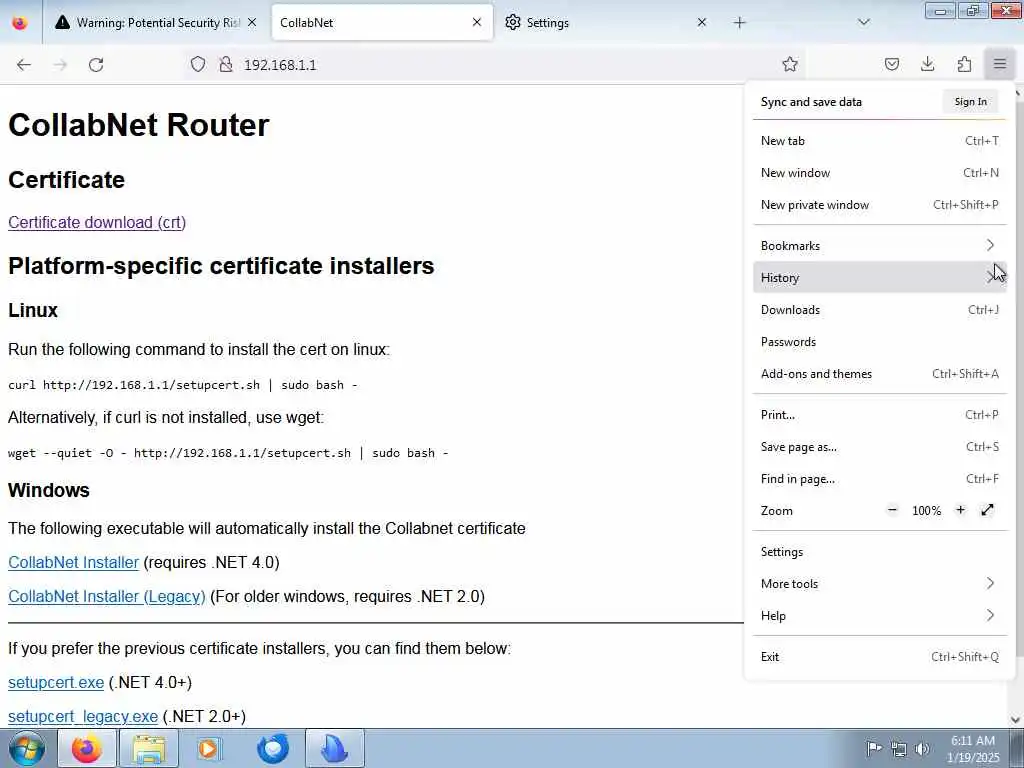
Task: Select Print... from the menu
Action: [880, 415]
